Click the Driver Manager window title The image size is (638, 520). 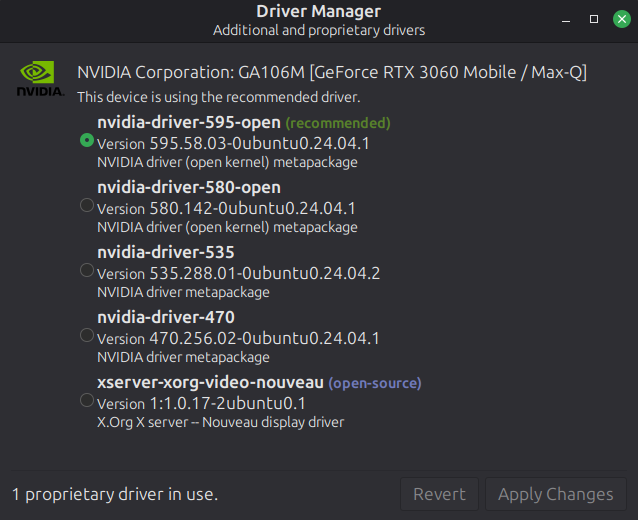[319, 11]
